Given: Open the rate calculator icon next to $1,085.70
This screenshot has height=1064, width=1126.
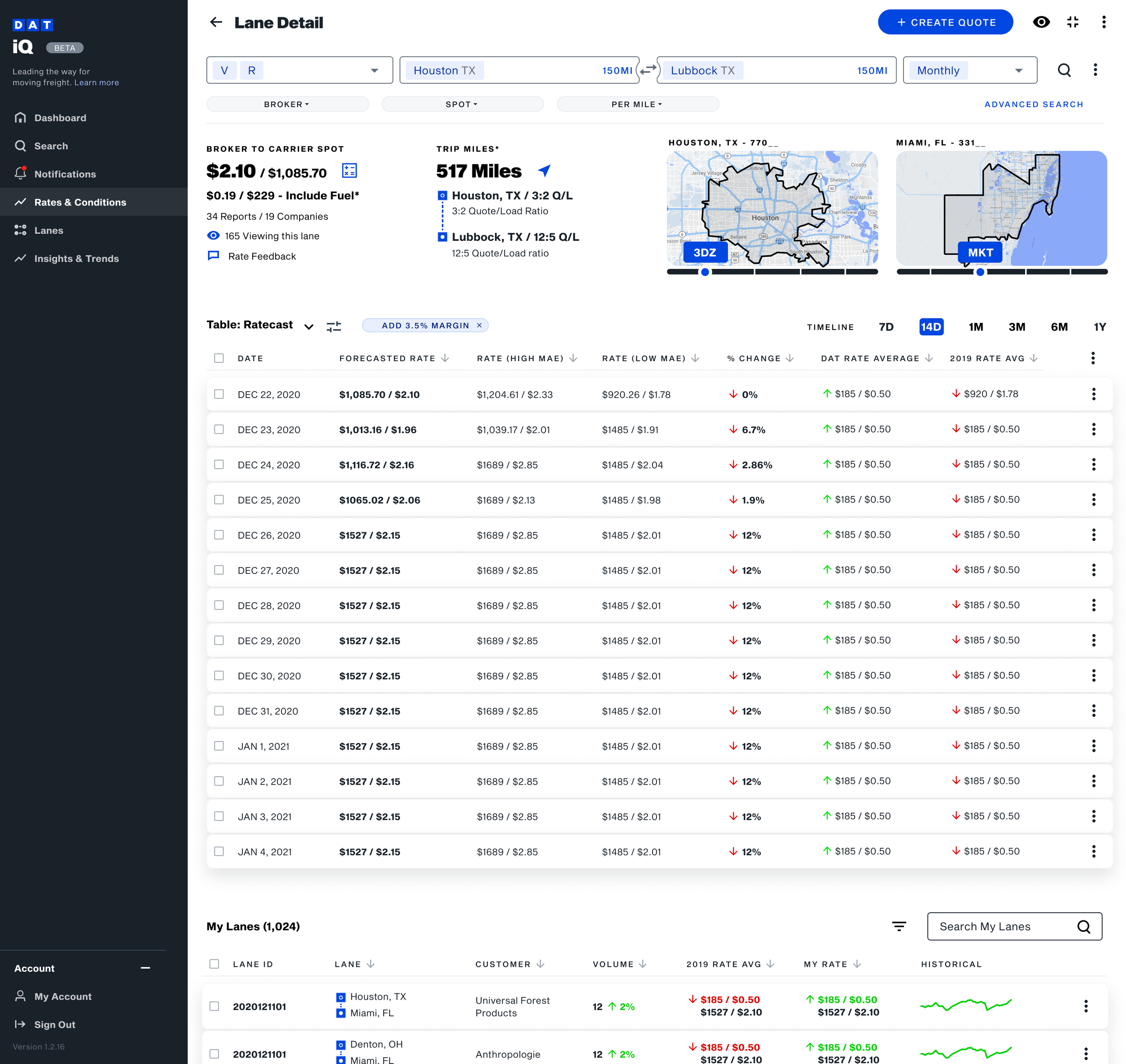Looking at the screenshot, I should click(350, 171).
